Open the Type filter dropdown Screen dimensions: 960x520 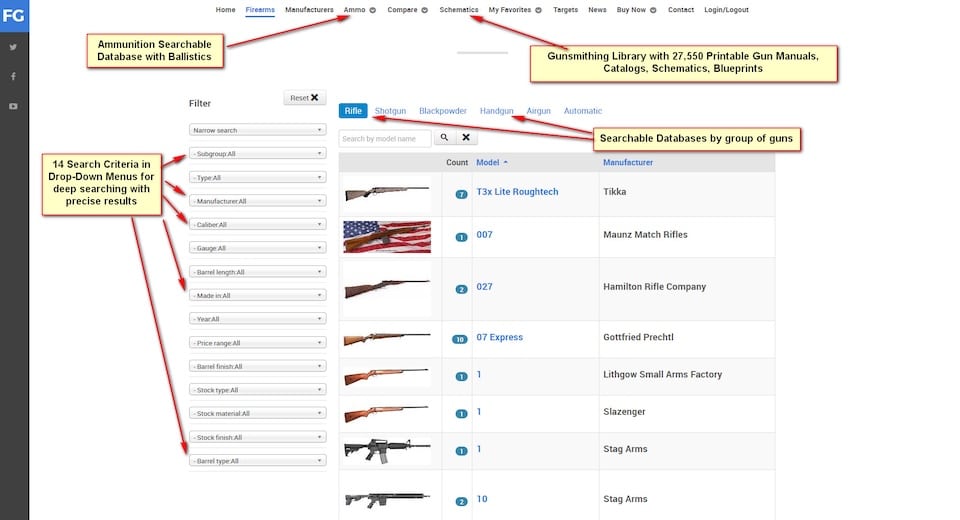pyautogui.click(x=257, y=178)
